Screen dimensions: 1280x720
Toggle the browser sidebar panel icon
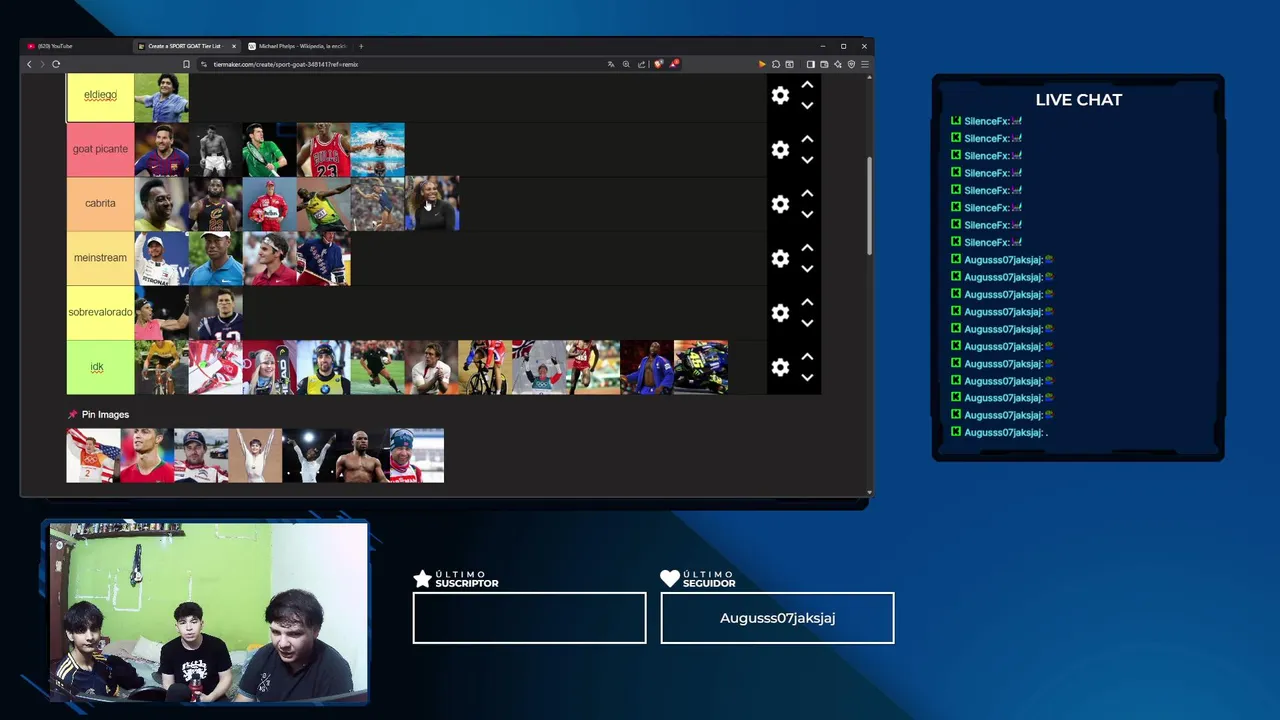810,64
